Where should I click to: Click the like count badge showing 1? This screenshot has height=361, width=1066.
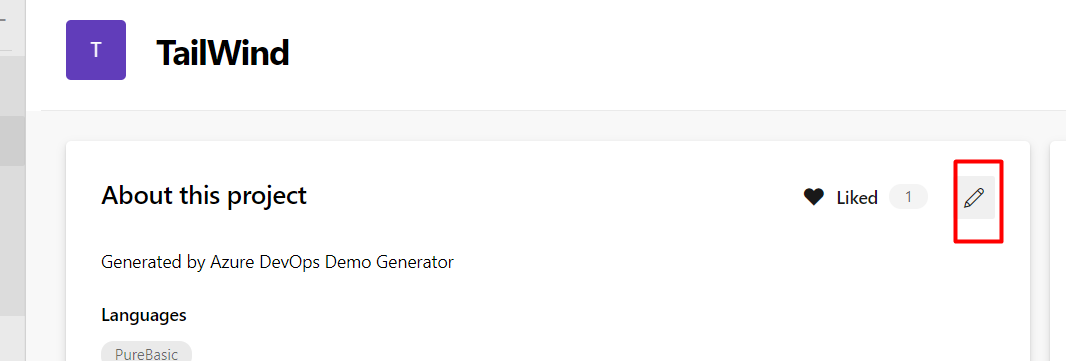tap(908, 197)
